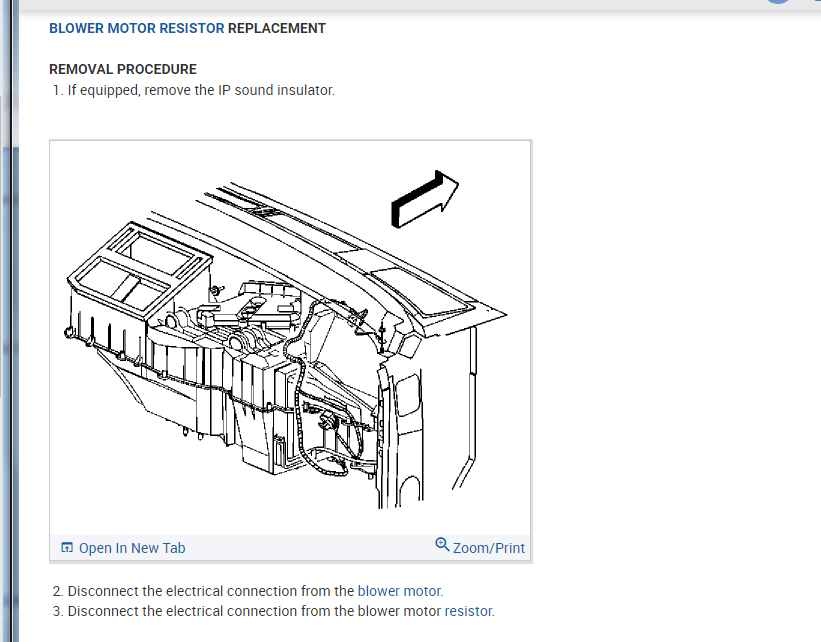Image resolution: width=821 pixels, height=642 pixels.
Task: Open the BLOWER MOTOR RESISTOR heading link
Action: [x=137, y=28]
